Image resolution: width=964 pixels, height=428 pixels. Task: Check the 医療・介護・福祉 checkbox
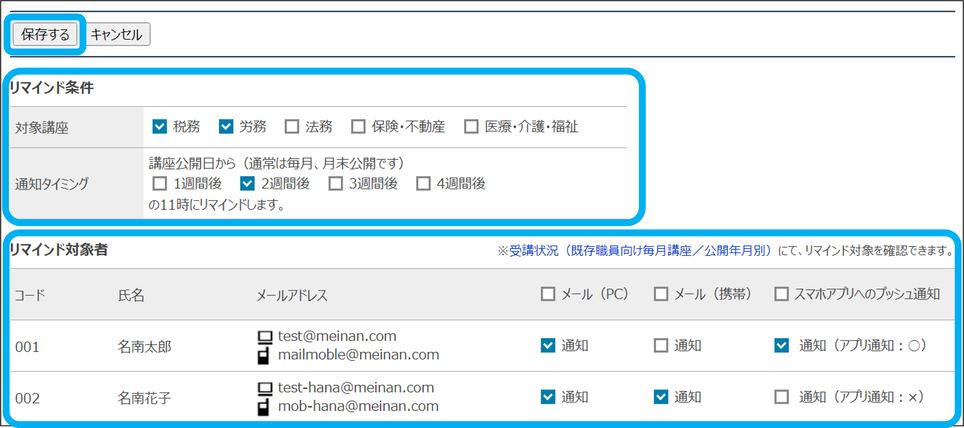(x=471, y=127)
